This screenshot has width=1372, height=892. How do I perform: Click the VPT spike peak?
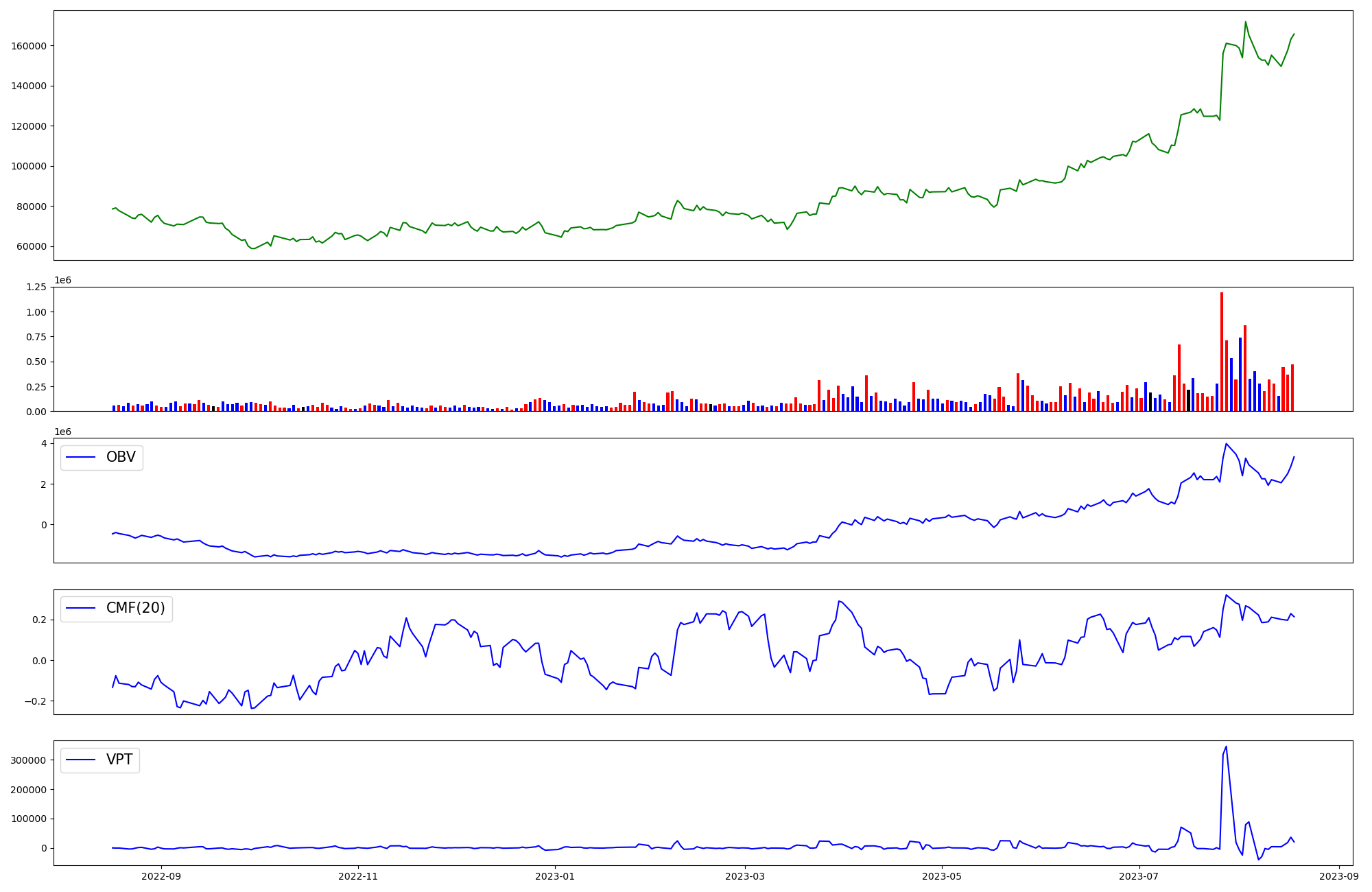1226,747
